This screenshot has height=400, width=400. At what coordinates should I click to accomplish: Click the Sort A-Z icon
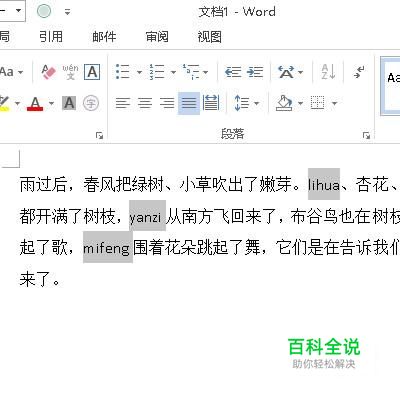(328, 72)
